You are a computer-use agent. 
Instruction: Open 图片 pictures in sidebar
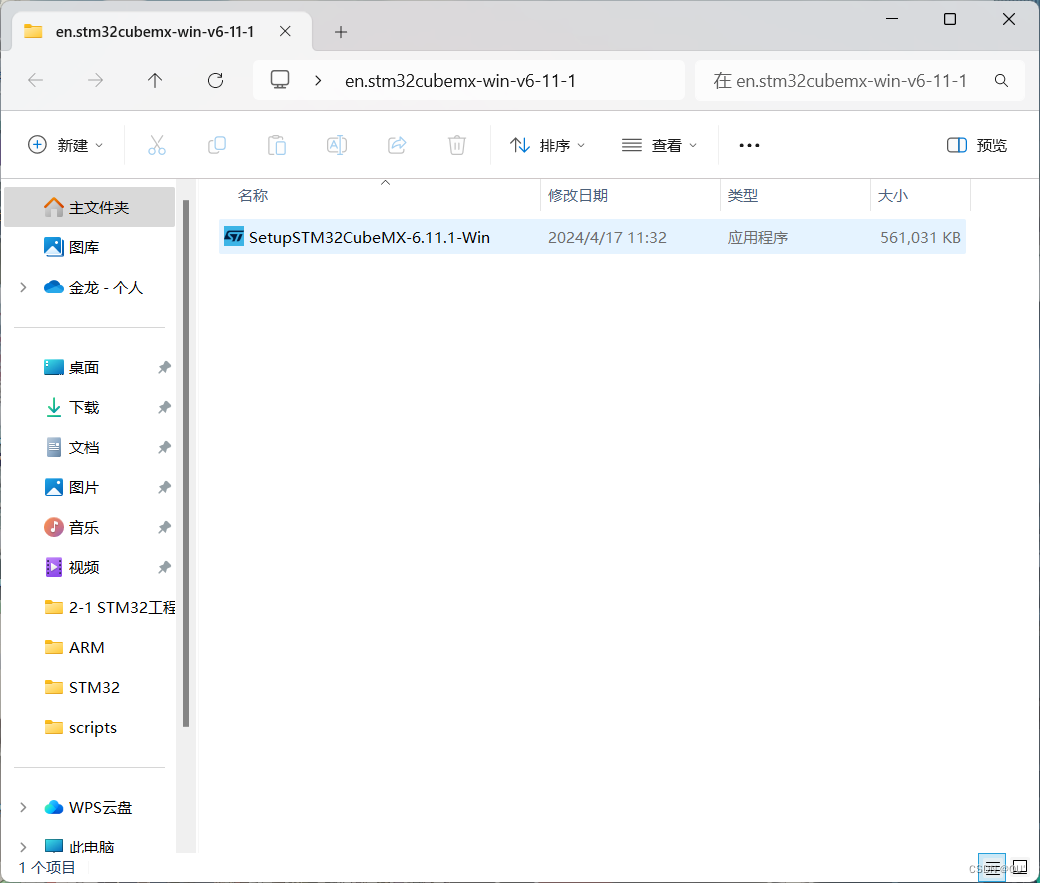(72, 488)
